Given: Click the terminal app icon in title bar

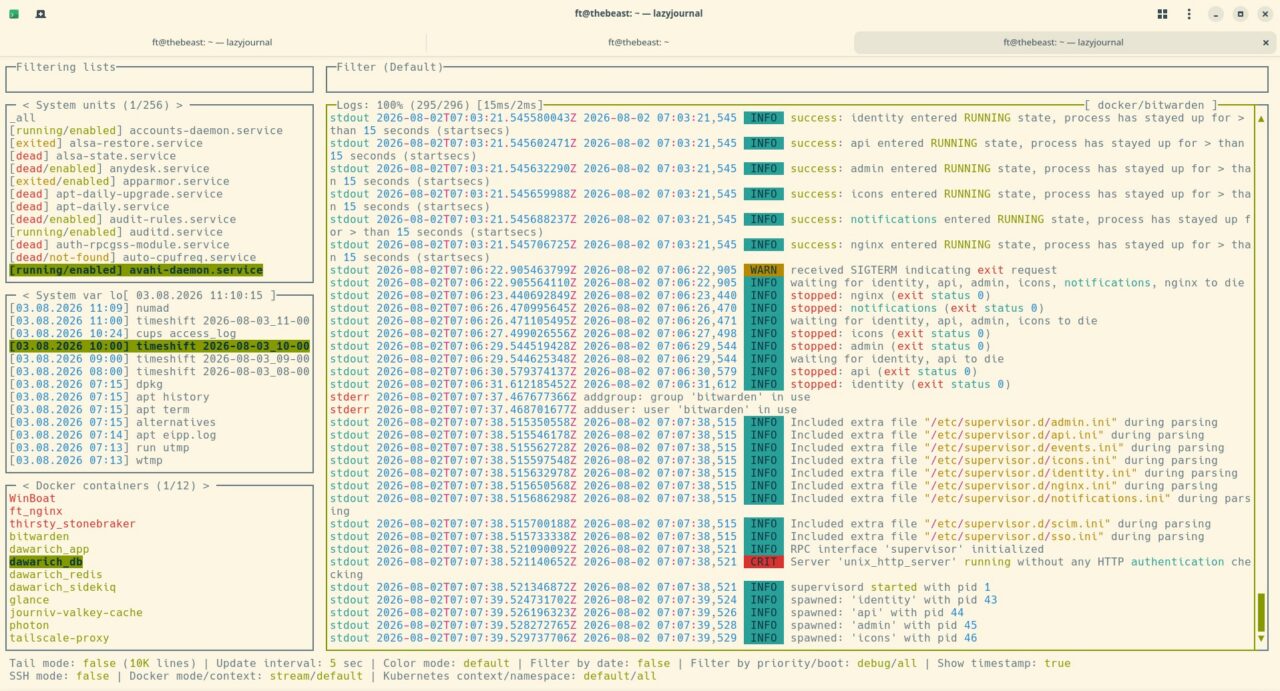Looking at the screenshot, I should 14,14.
